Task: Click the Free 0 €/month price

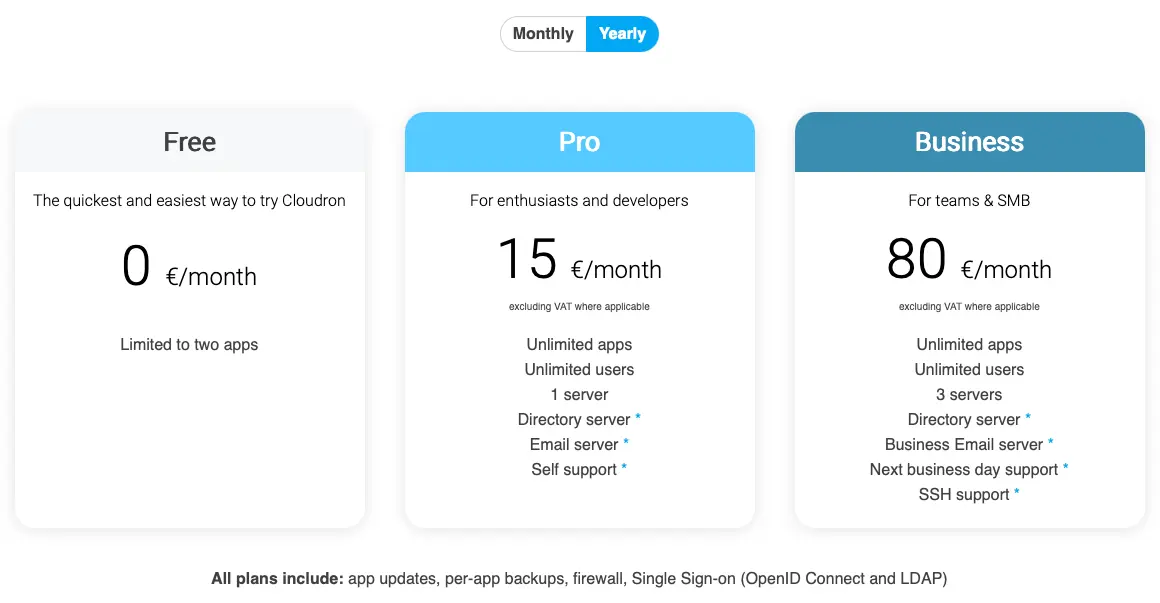Action: [189, 266]
